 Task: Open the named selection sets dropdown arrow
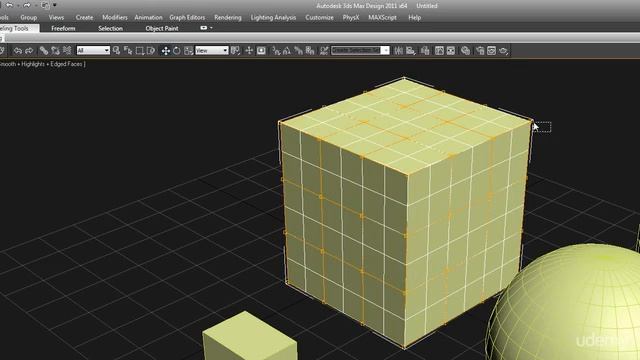(x=385, y=51)
